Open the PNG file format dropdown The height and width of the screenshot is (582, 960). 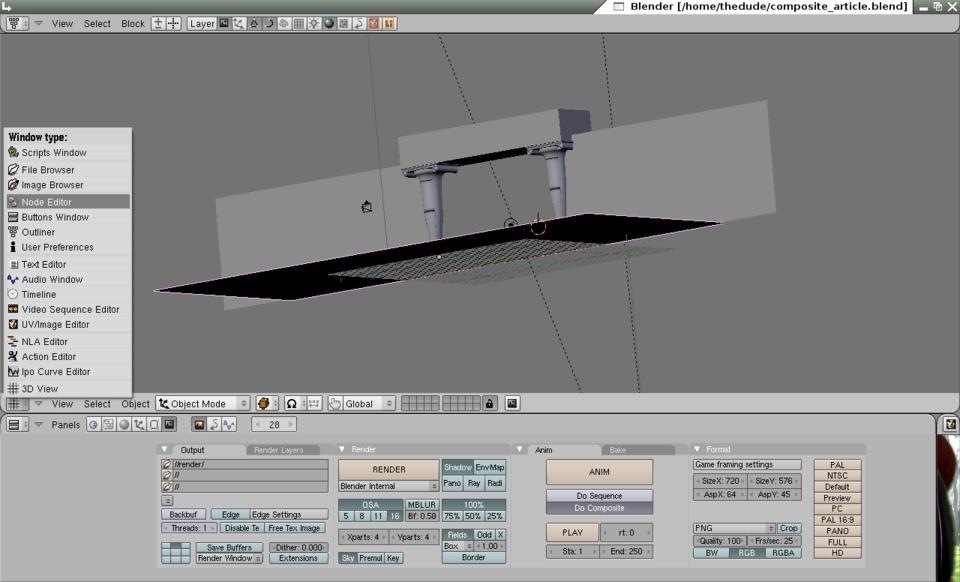tap(734, 528)
